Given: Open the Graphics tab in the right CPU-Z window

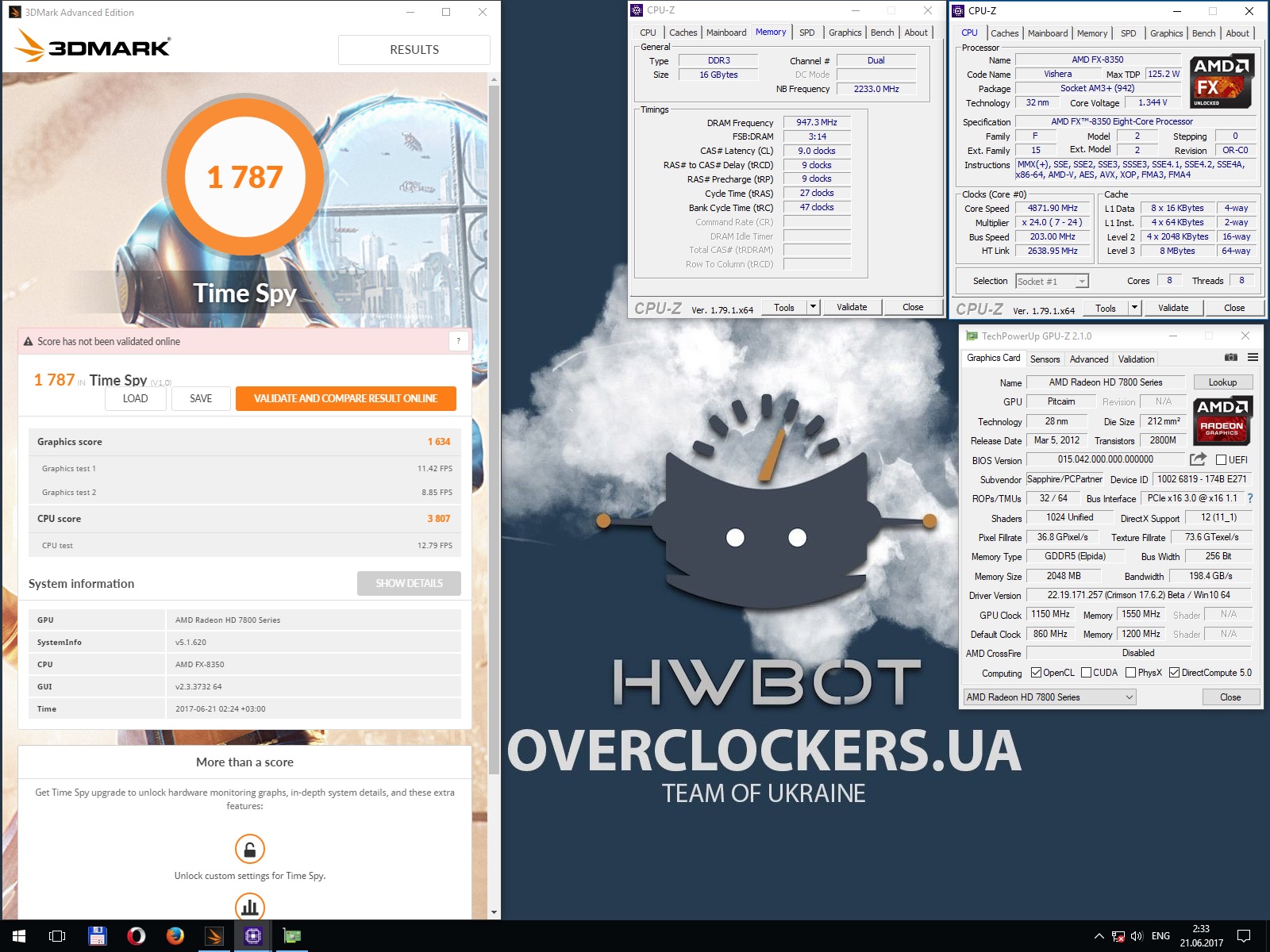Looking at the screenshot, I should point(1166,33).
